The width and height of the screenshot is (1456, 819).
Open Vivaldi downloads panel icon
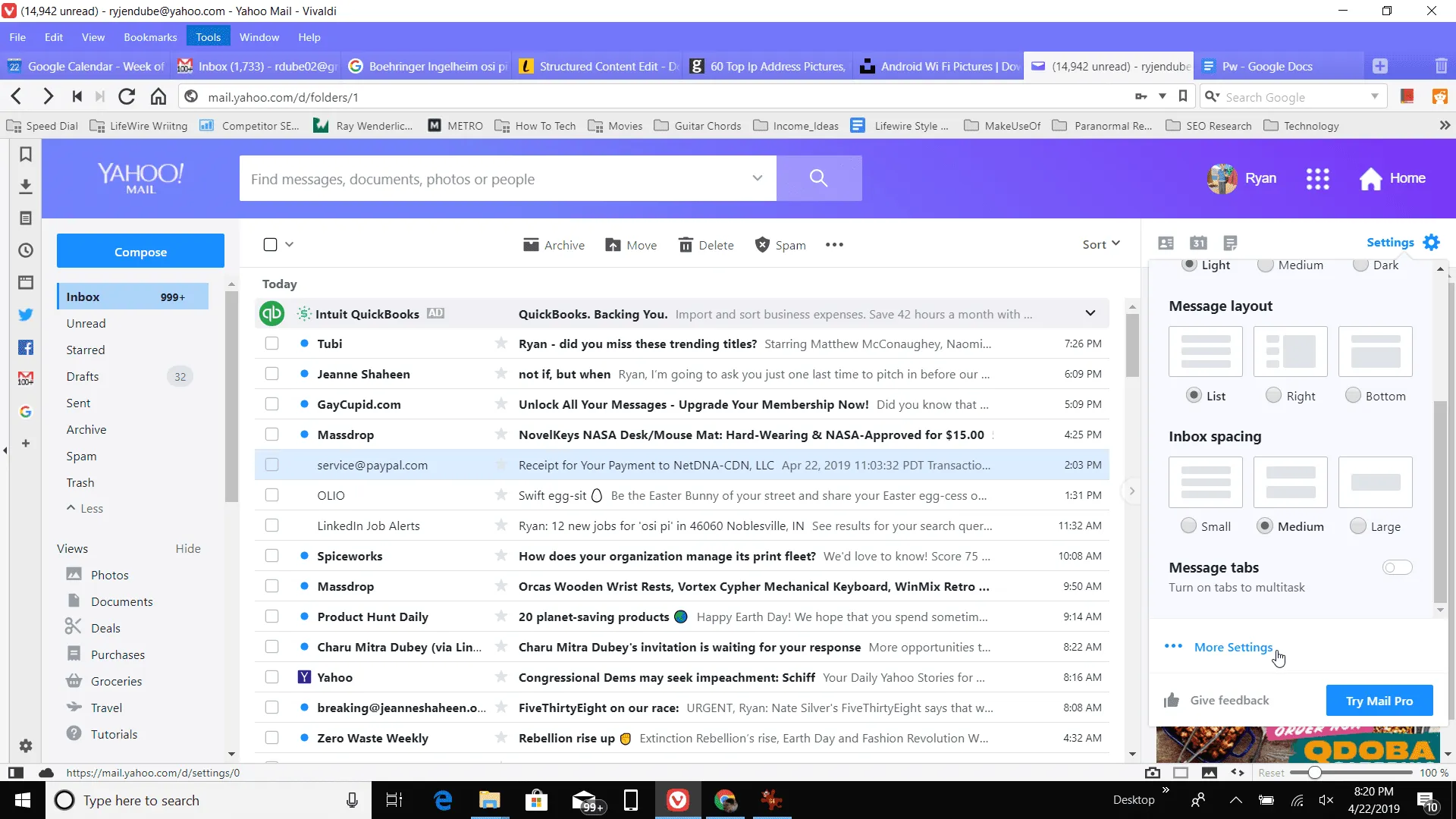[25, 187]
